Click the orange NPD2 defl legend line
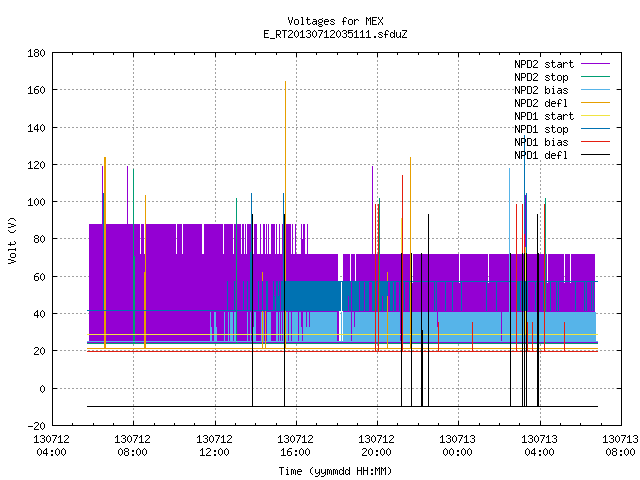This screenshot has height=480, width=640. (x=596, y=103)
